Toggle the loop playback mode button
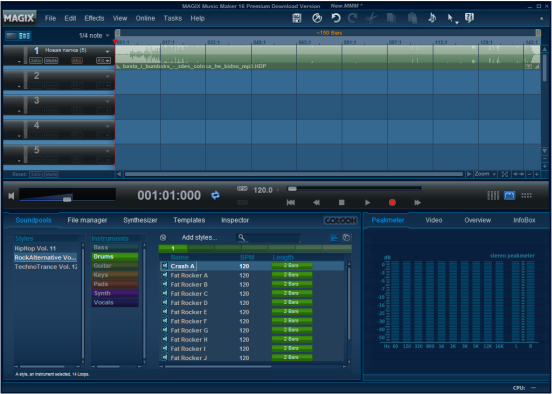 (x=215, y=195)
